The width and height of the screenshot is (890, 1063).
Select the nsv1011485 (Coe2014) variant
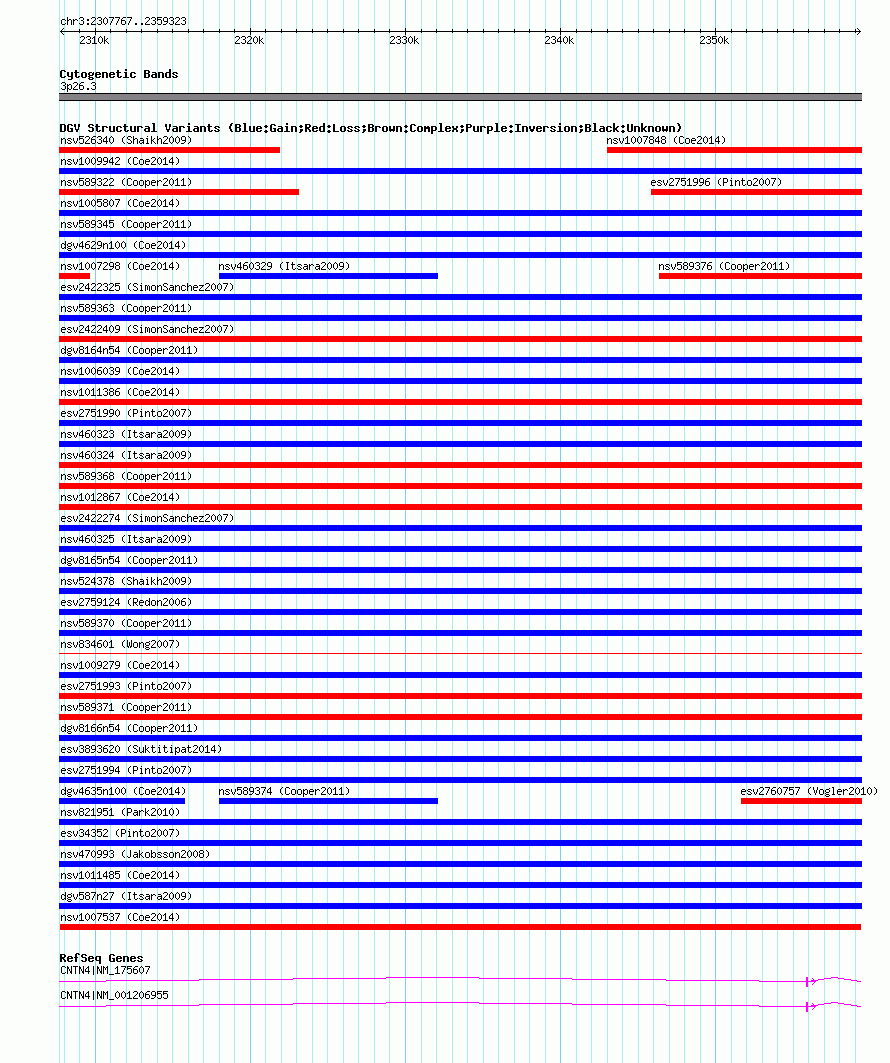(x=120, y=876)
